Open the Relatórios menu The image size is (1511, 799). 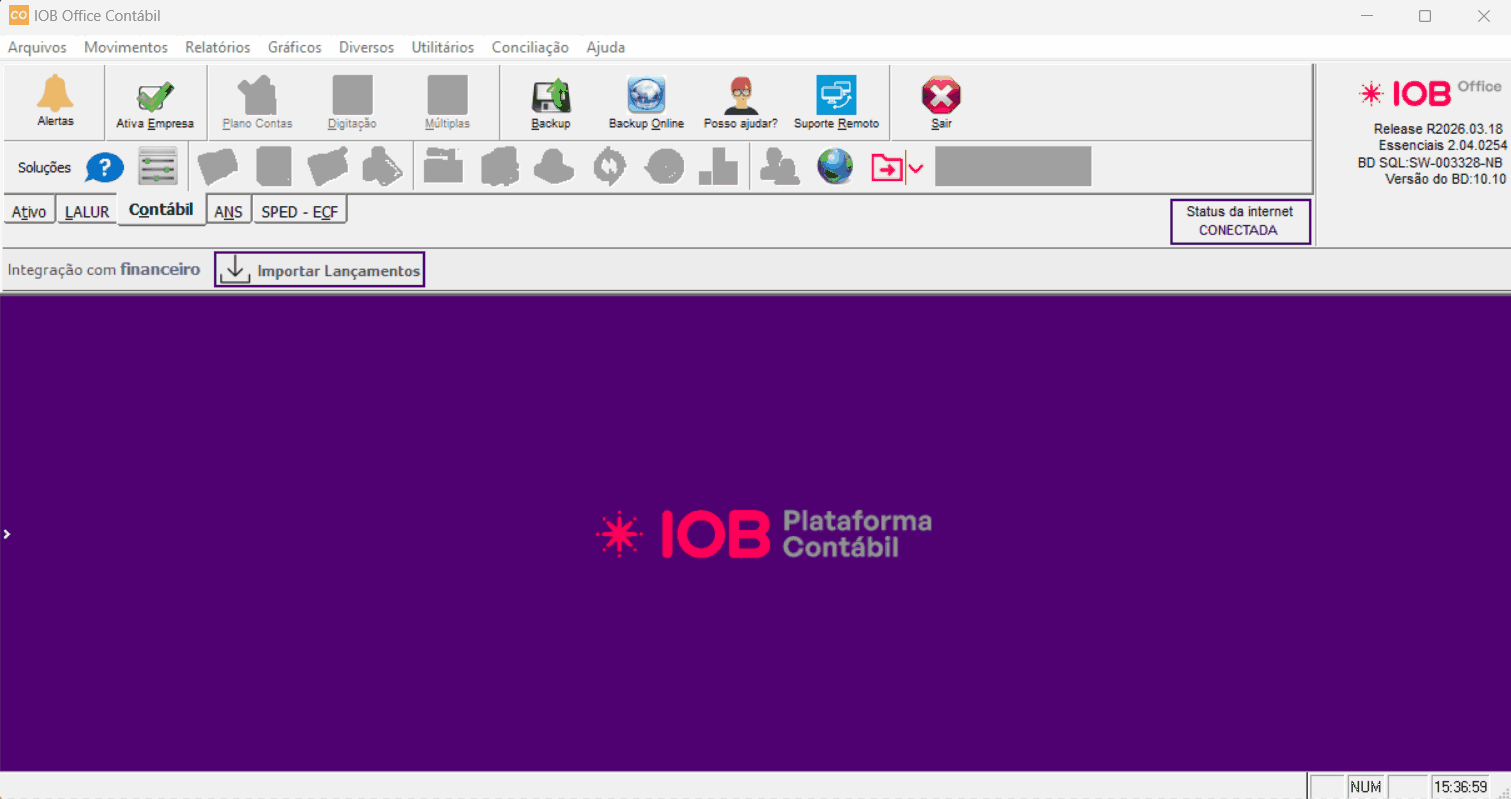217,47
